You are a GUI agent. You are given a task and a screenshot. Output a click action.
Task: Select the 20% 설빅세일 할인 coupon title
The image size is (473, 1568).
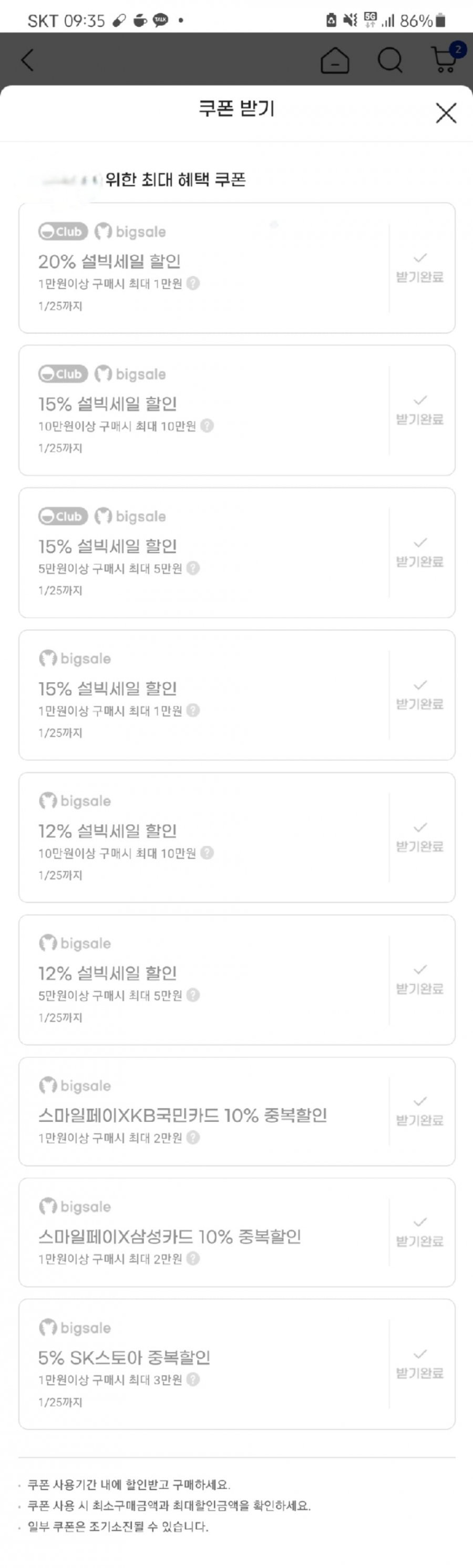[x=109, y=261]
